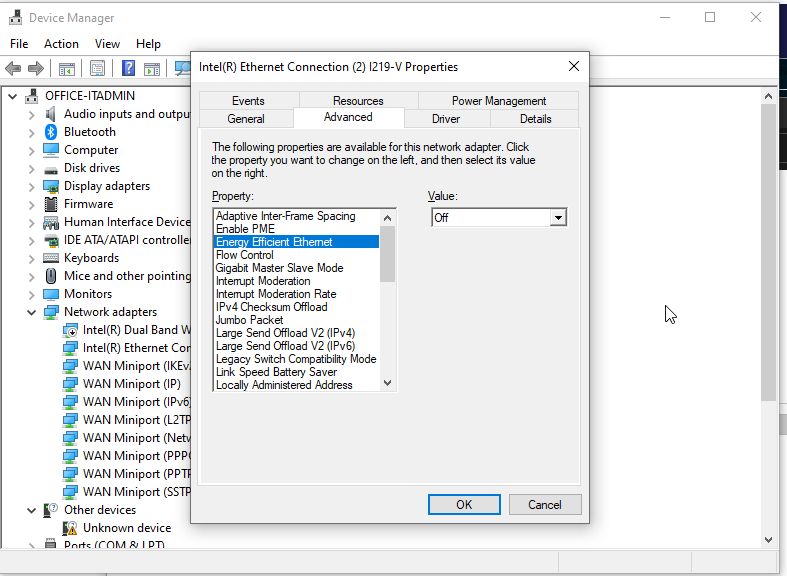Select Jumbo Packet in property list
This screenshot has height=576, width=787.
click(x=250, y=320)
